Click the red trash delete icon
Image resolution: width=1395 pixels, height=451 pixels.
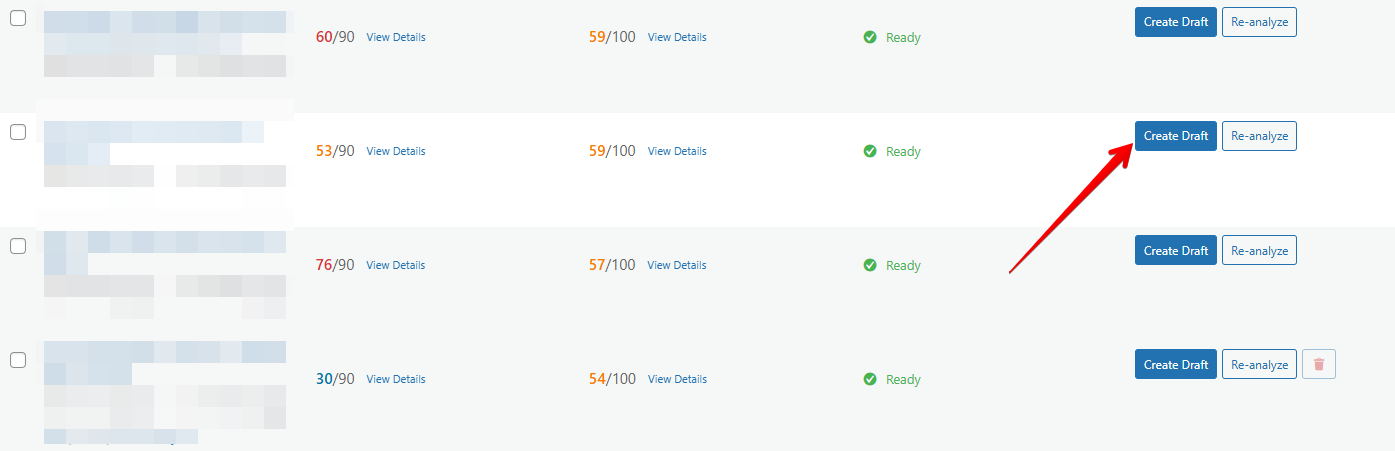point(1318,365)
